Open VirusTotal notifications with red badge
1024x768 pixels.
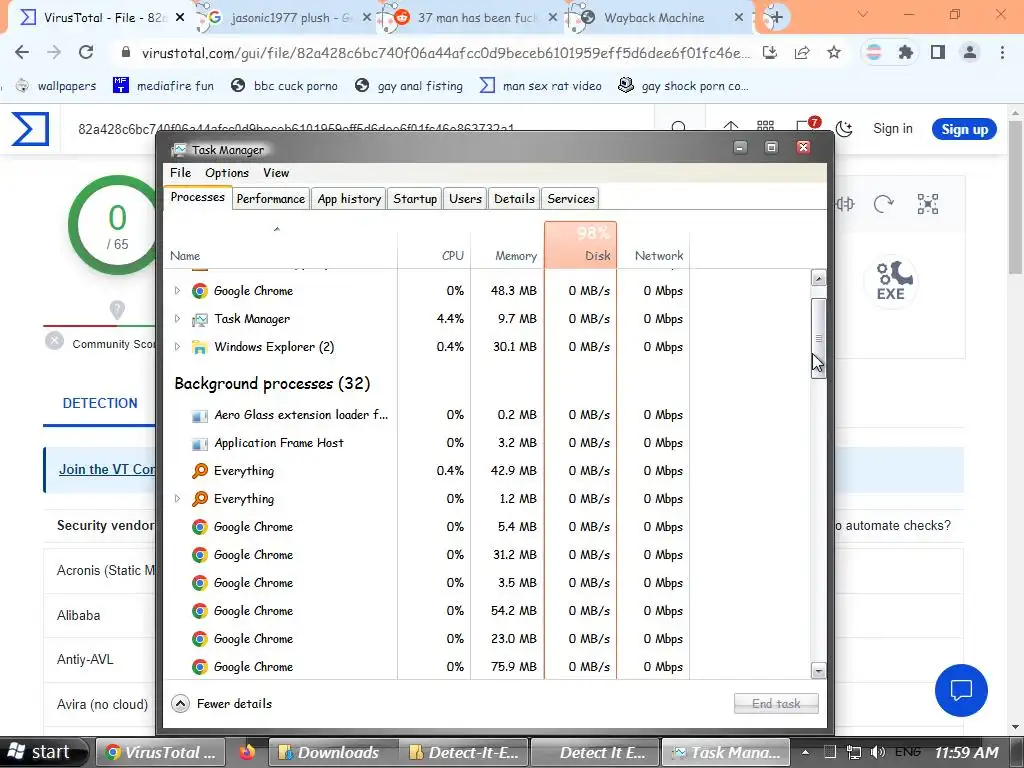pos(807,125)
